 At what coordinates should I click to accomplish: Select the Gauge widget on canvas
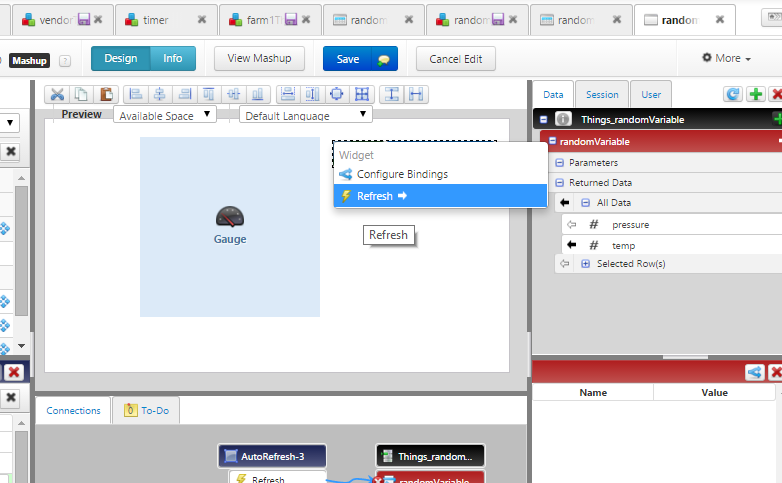pyautogui.click(x=230, y=227)
